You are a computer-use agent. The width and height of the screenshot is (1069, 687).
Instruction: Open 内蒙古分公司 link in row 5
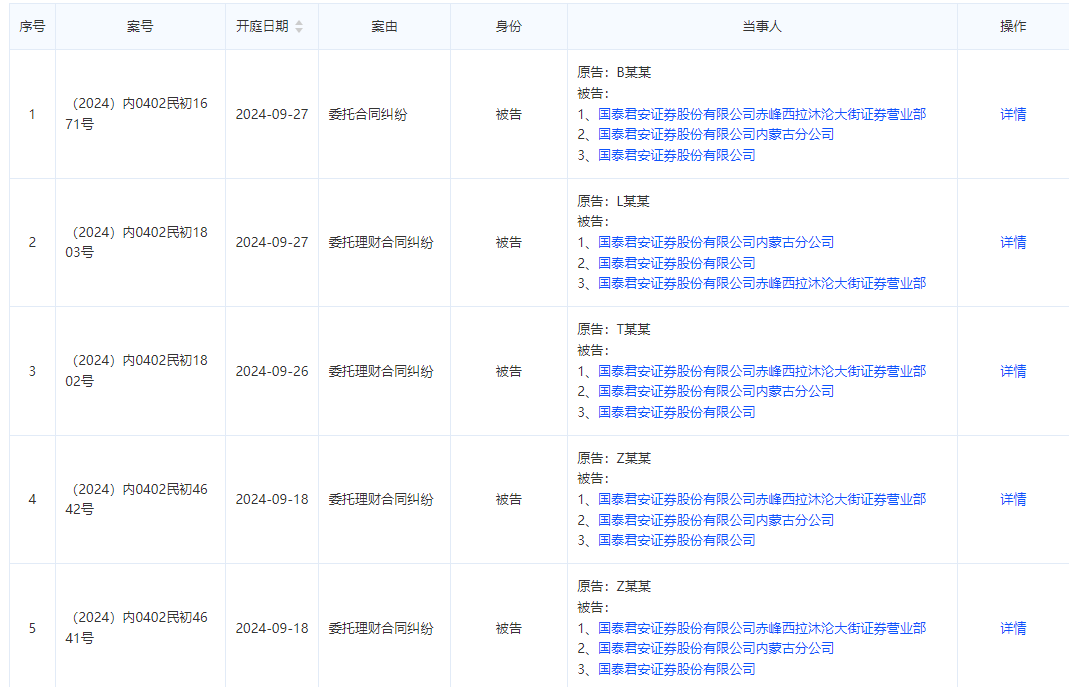[x=716, y=648]
